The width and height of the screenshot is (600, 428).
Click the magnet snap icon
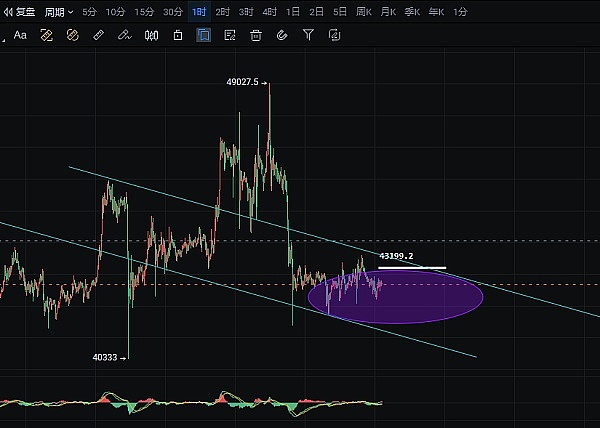pos(282,35)
